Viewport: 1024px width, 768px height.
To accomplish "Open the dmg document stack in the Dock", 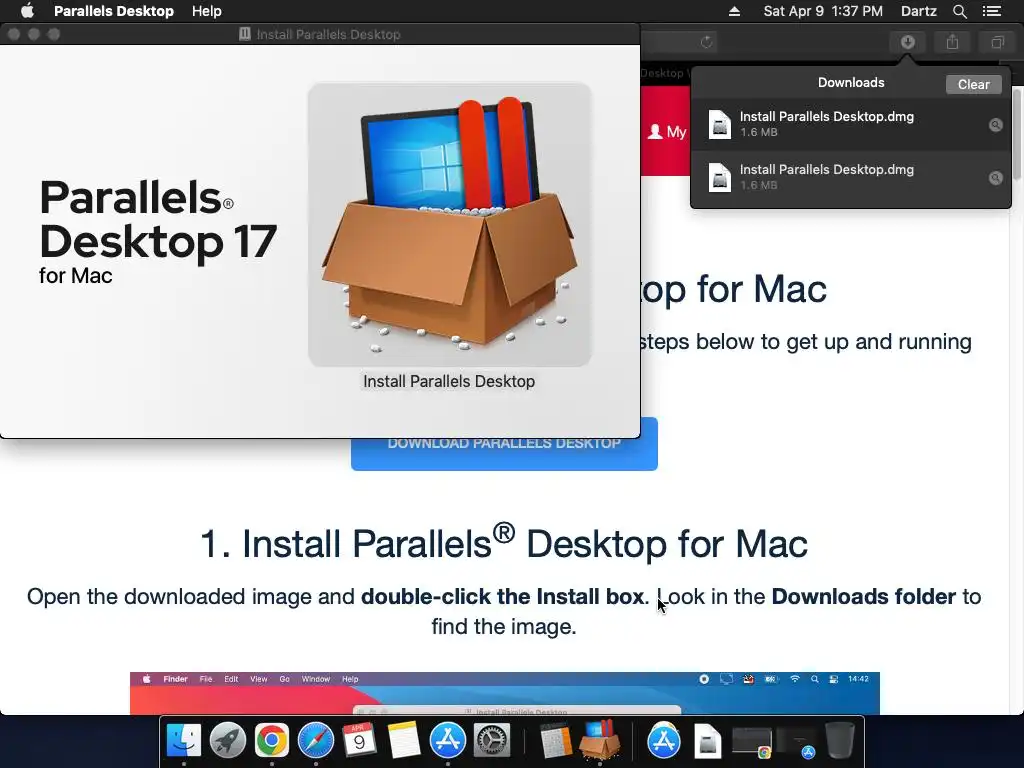I will (707, 742).
